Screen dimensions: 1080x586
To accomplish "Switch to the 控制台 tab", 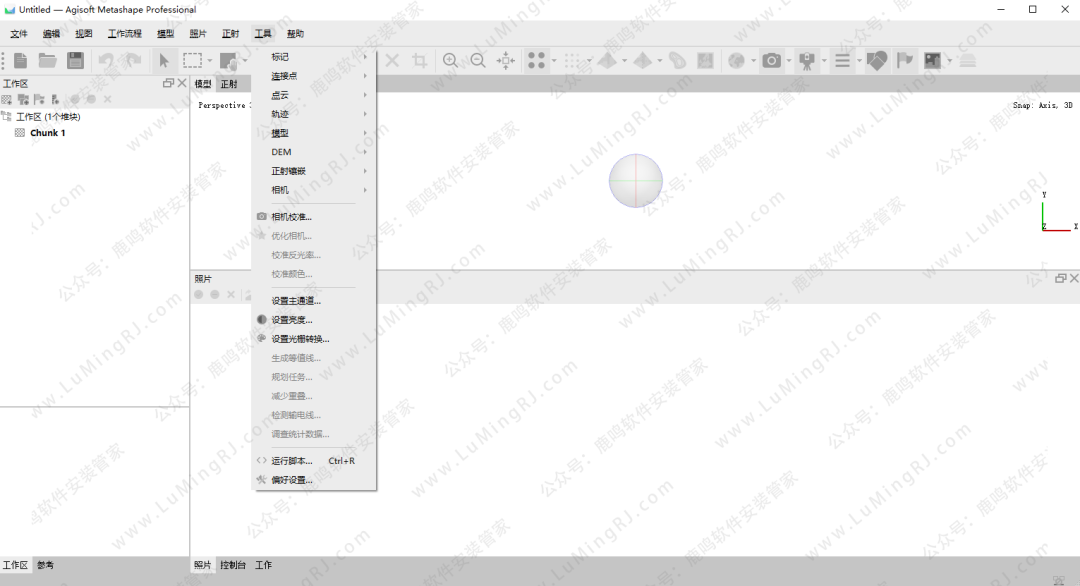I will coord(230,566).
